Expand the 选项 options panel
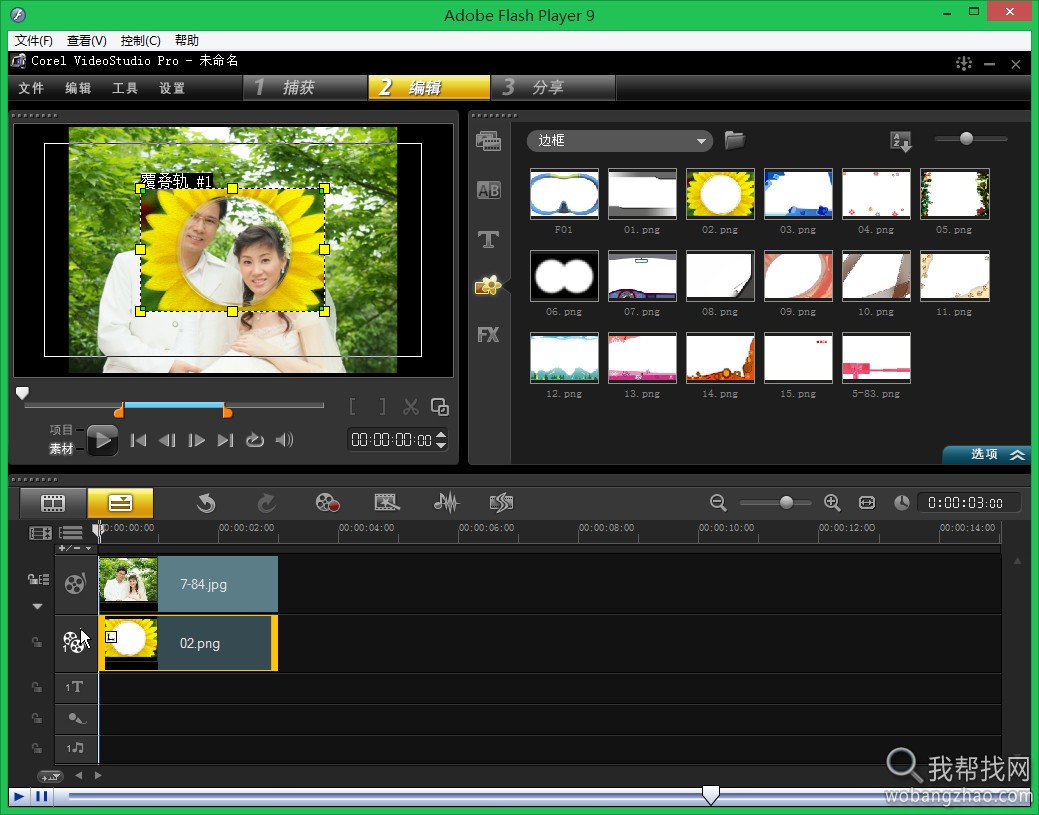 [x=987, y=455]
